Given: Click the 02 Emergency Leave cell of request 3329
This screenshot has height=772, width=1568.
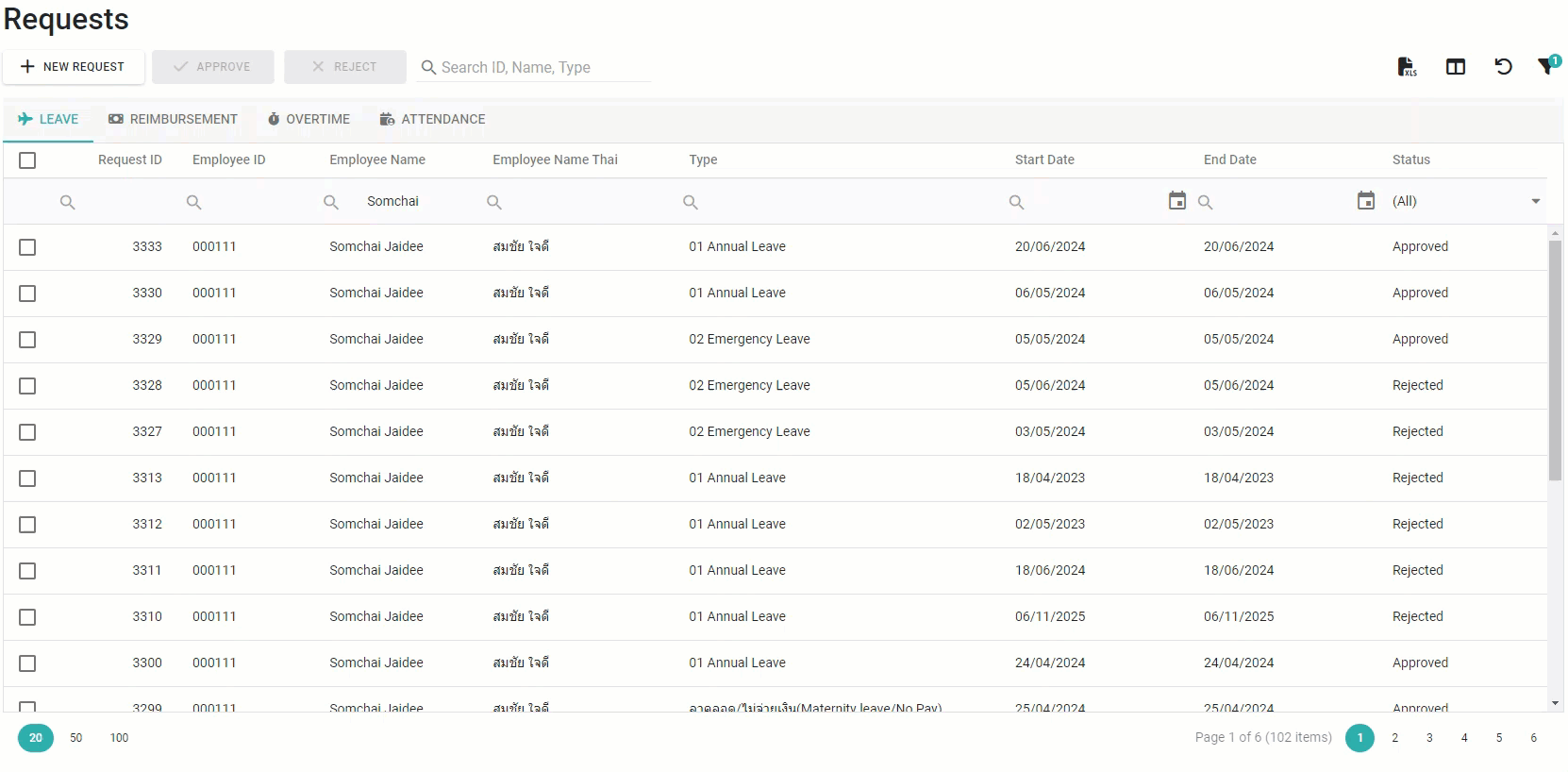Looking at the screenshot, I should [x=749, y=340].
